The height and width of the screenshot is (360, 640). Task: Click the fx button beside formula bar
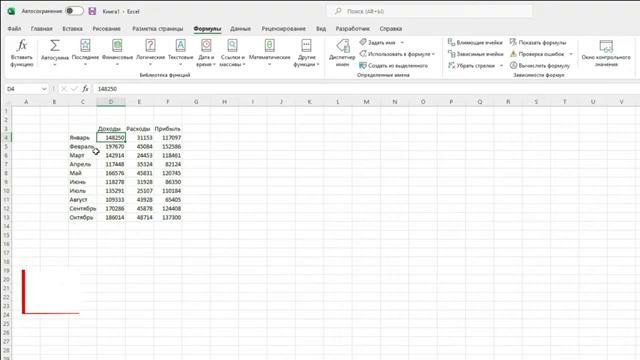(x=85, y=89)
